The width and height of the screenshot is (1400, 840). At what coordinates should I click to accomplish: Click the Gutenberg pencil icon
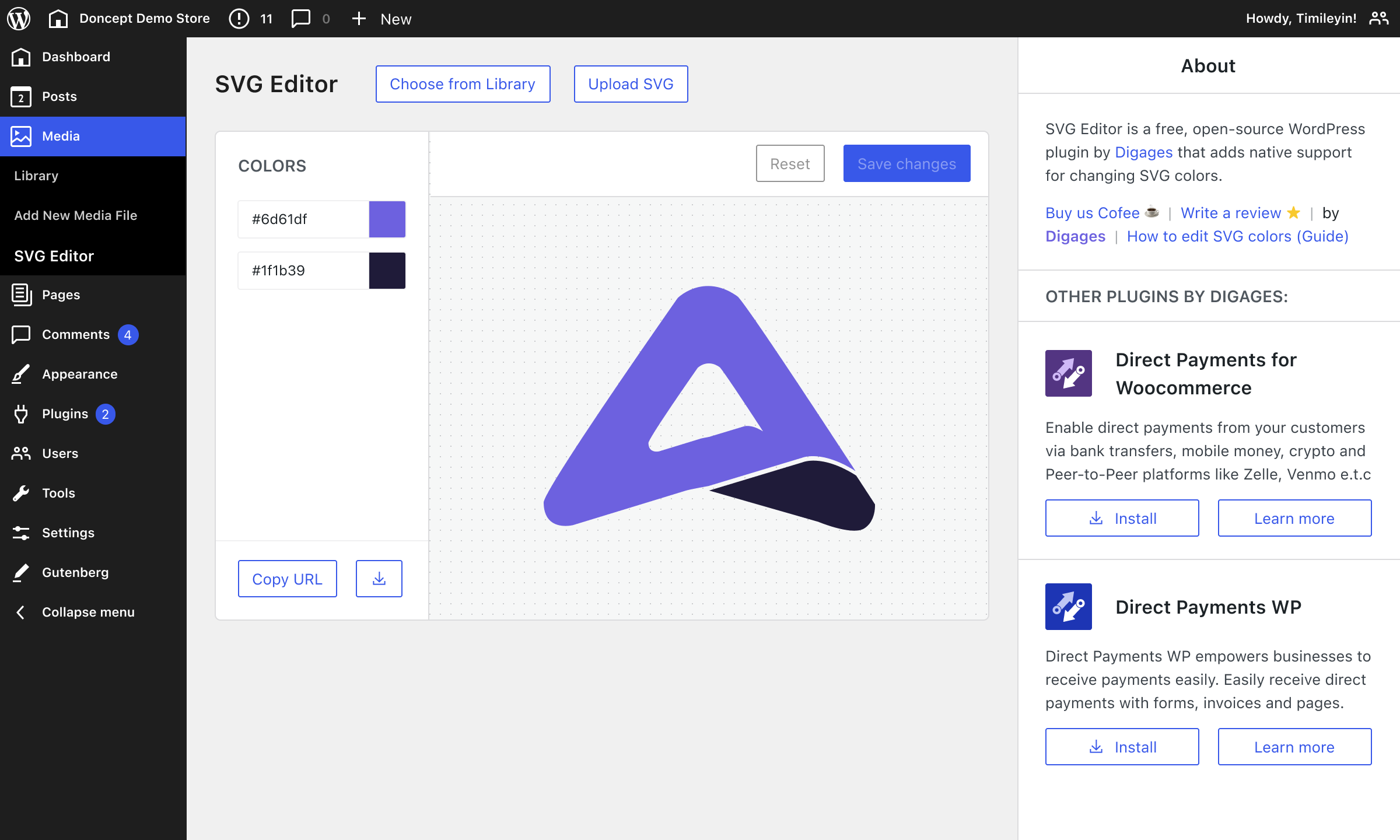[x=21, y=573]
